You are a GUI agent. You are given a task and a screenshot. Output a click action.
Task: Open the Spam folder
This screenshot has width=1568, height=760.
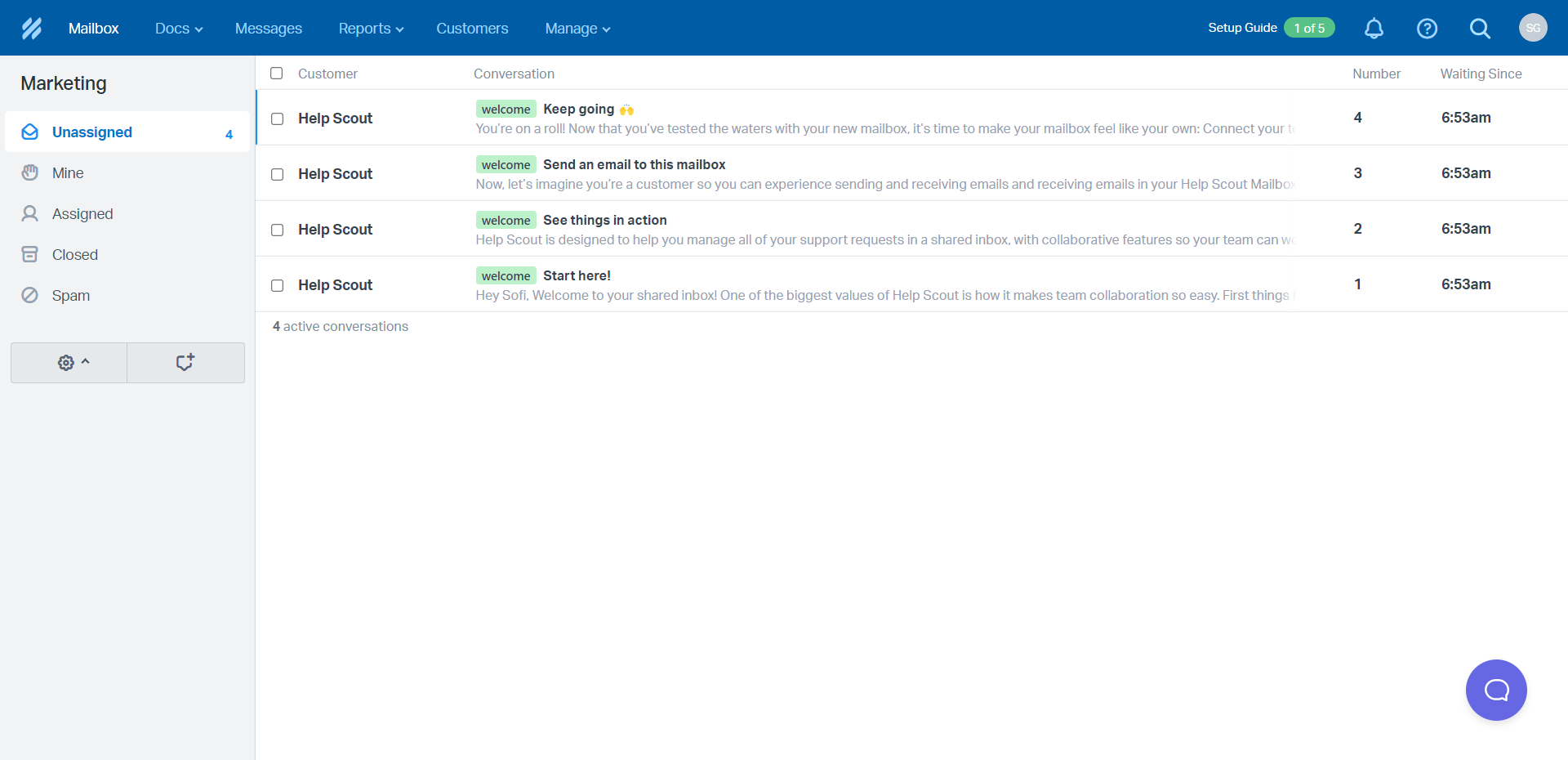pos(127,295)
